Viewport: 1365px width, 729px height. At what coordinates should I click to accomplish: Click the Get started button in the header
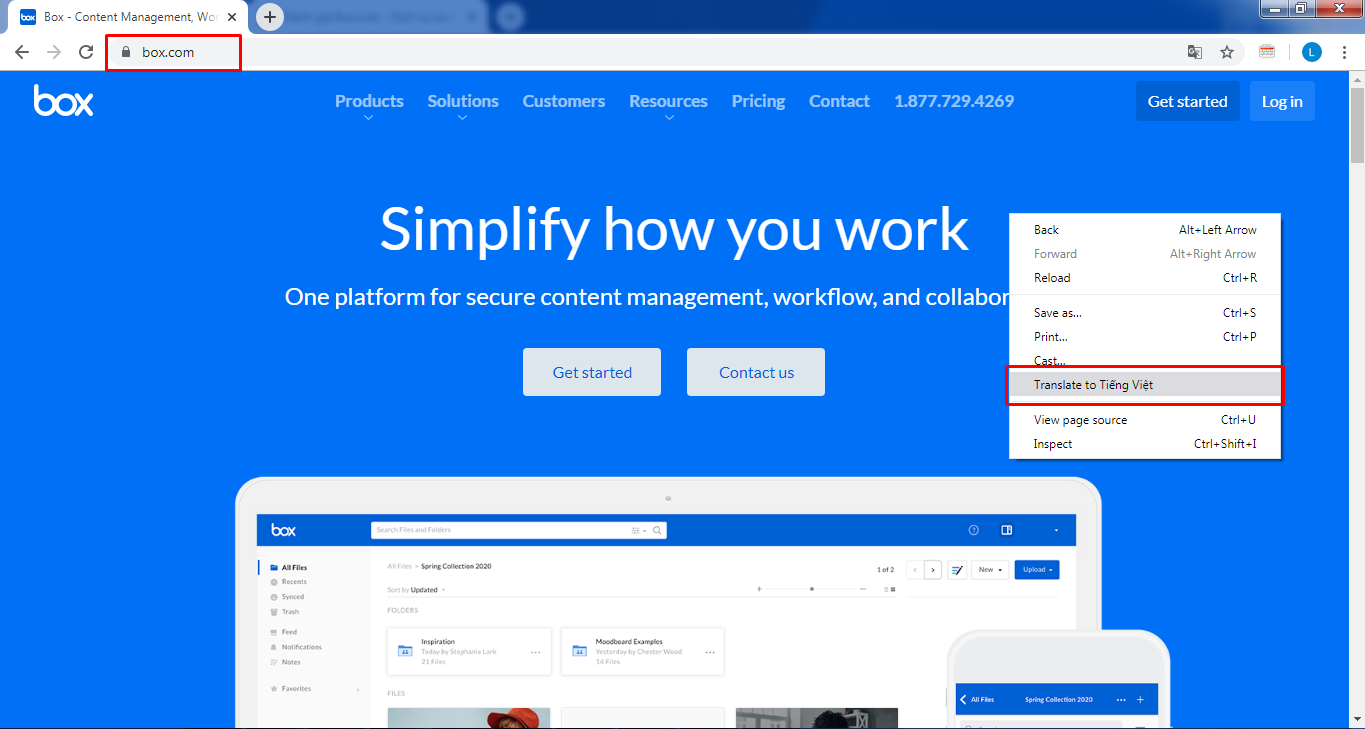click(1187, 101)
